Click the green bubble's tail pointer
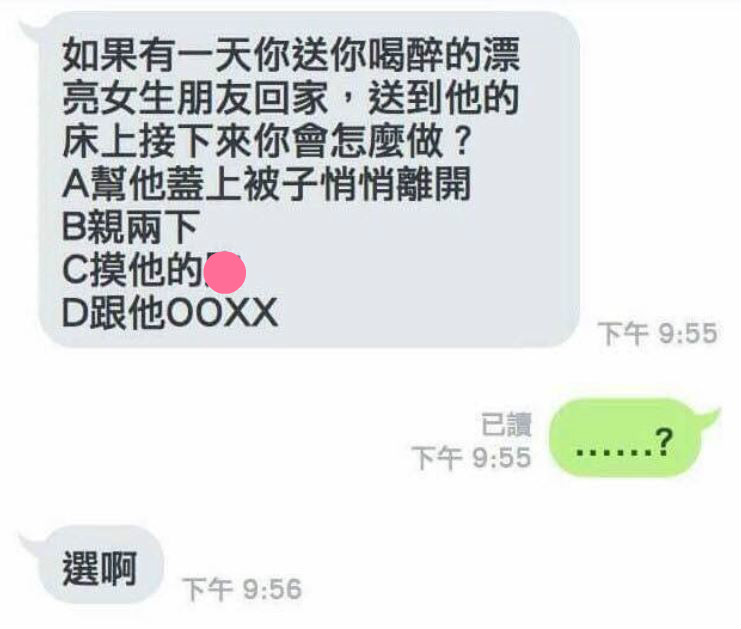This screenshot has width=741, height=629. tap(708, 419)
